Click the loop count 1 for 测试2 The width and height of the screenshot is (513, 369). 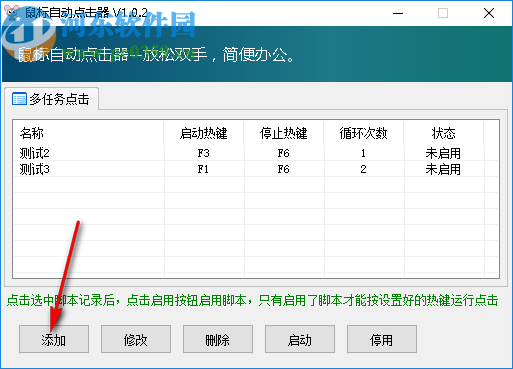coord(363,153)
